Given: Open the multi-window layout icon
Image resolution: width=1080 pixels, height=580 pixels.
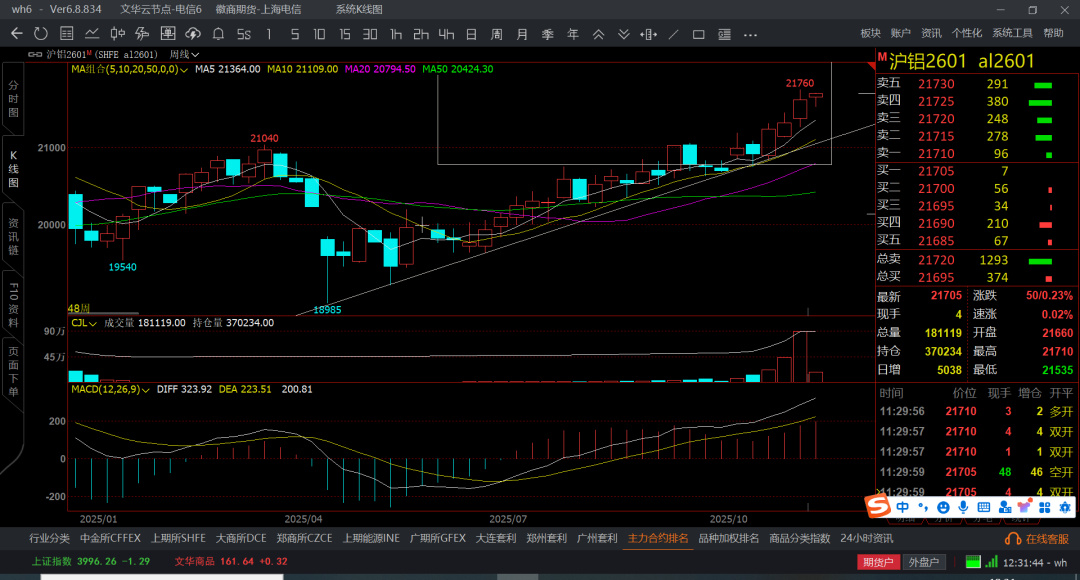Looking at the screenshot, I should (167, 34).
